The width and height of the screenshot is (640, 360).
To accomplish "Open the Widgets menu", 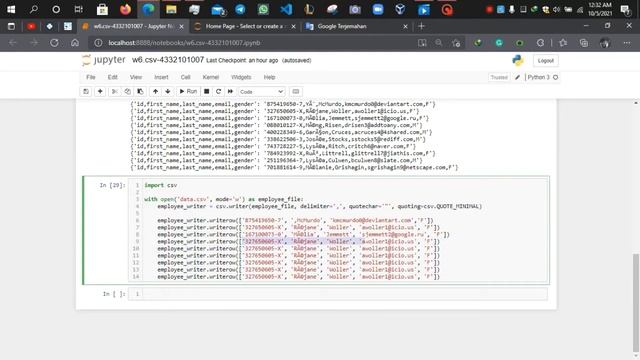I will (x=241, y=77).
